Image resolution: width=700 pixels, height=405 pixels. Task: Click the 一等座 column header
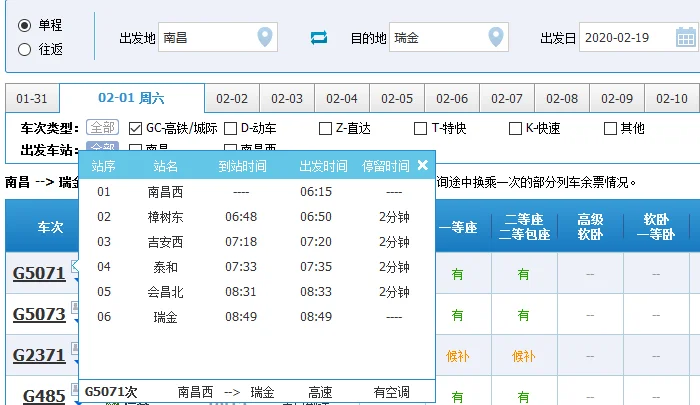tap(458, 227)
